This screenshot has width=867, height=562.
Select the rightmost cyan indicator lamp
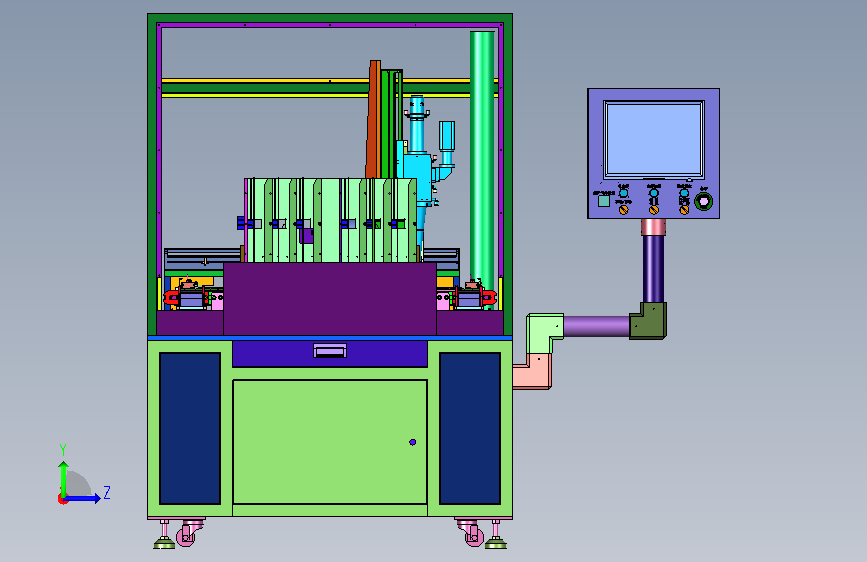(684, 193)
